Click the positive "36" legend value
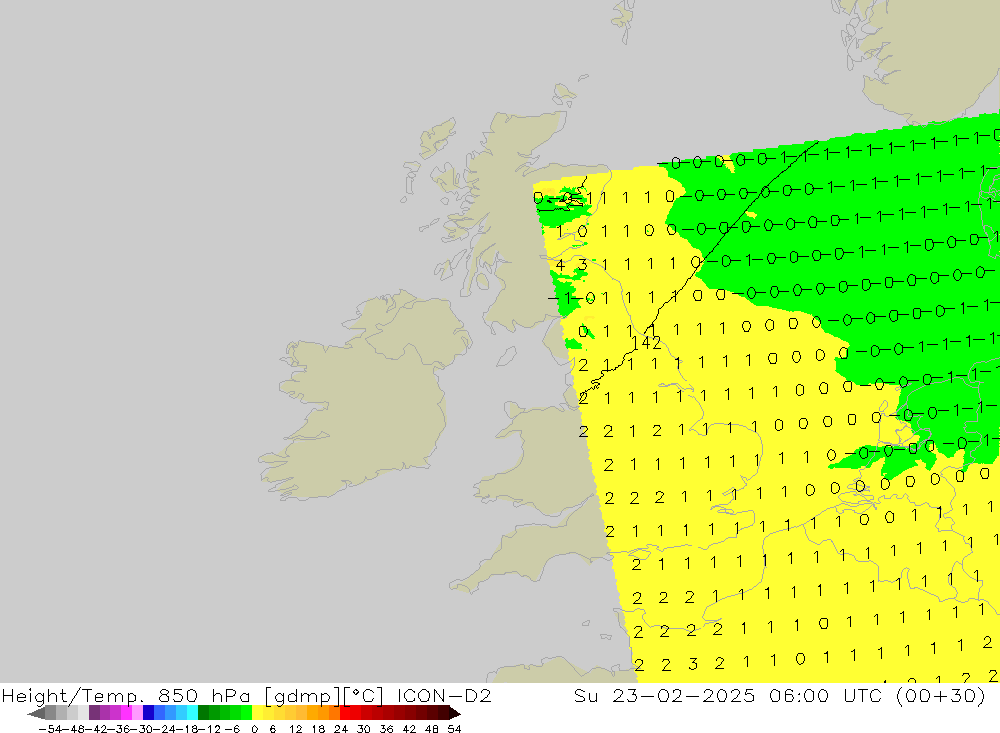This screenshot has height=733, width=1000. coord(386,729)
